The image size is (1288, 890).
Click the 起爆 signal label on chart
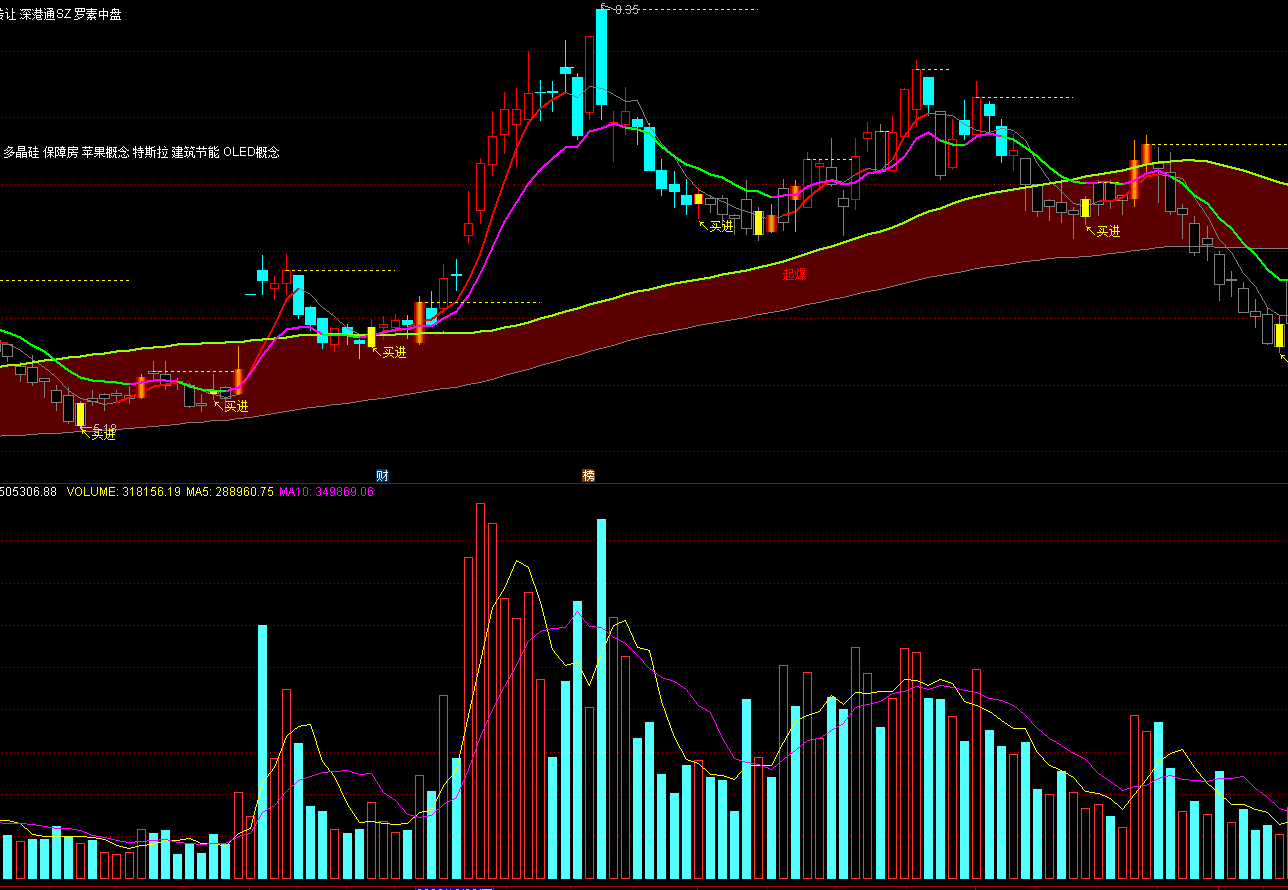pyautogui.click(x=795, y=273)
